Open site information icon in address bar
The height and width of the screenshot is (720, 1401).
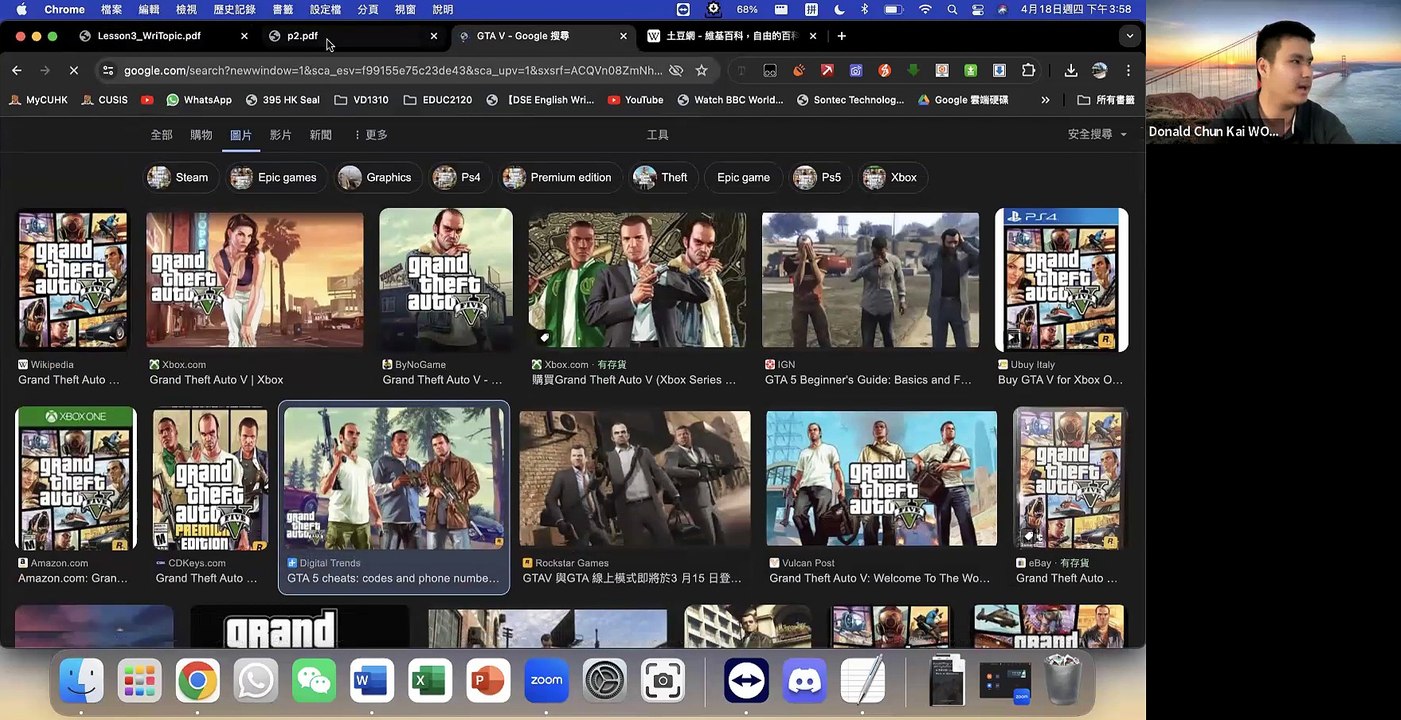(106, 70)
